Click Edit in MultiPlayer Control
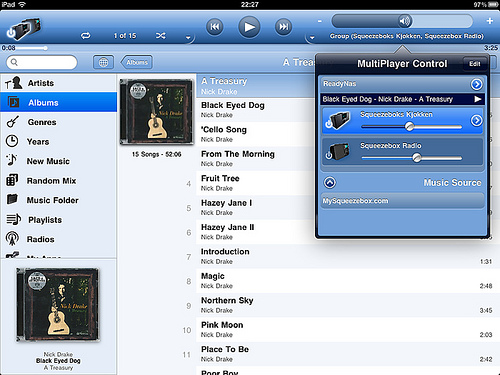 point(475,64)
